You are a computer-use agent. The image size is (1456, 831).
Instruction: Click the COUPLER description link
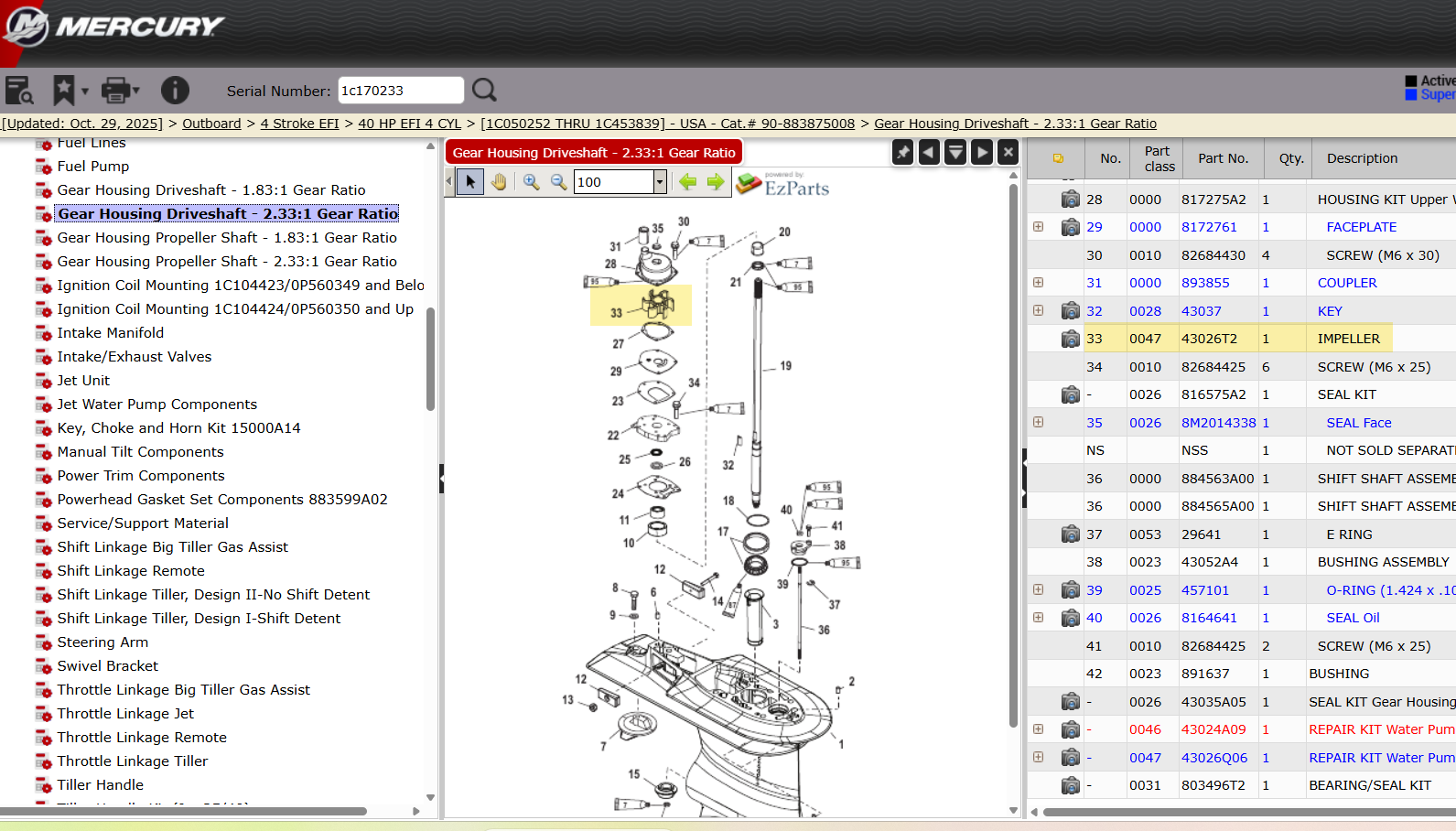pos(1347,283)
